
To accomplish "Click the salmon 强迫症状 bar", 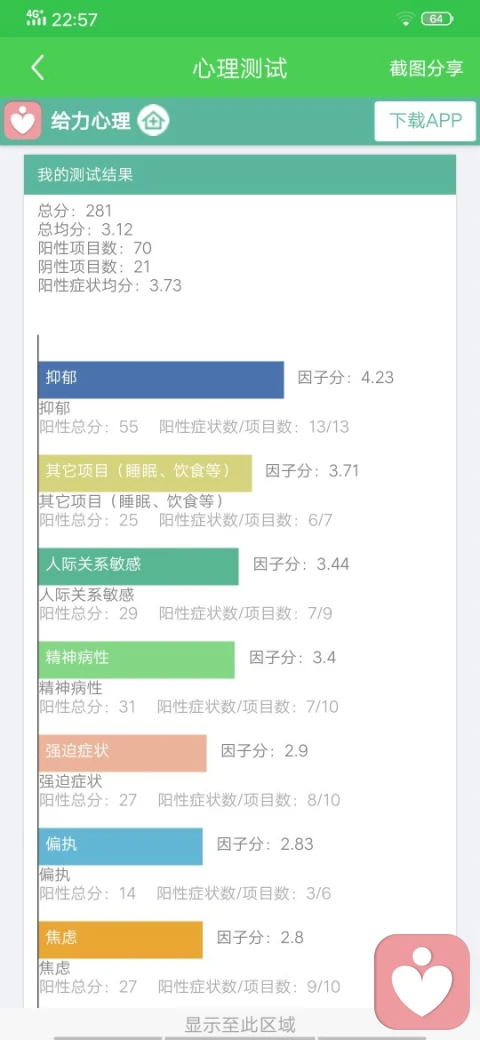I will (123, 753).
